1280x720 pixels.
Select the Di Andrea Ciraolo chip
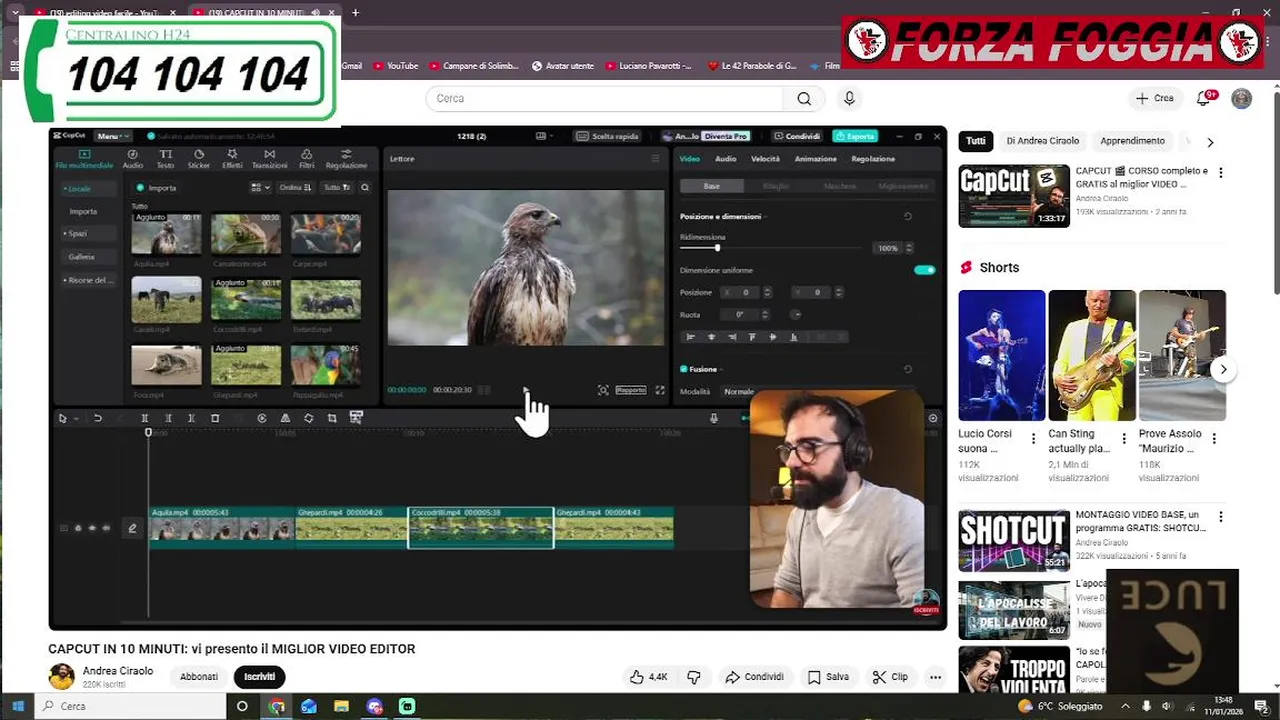tap(1042, 141)
